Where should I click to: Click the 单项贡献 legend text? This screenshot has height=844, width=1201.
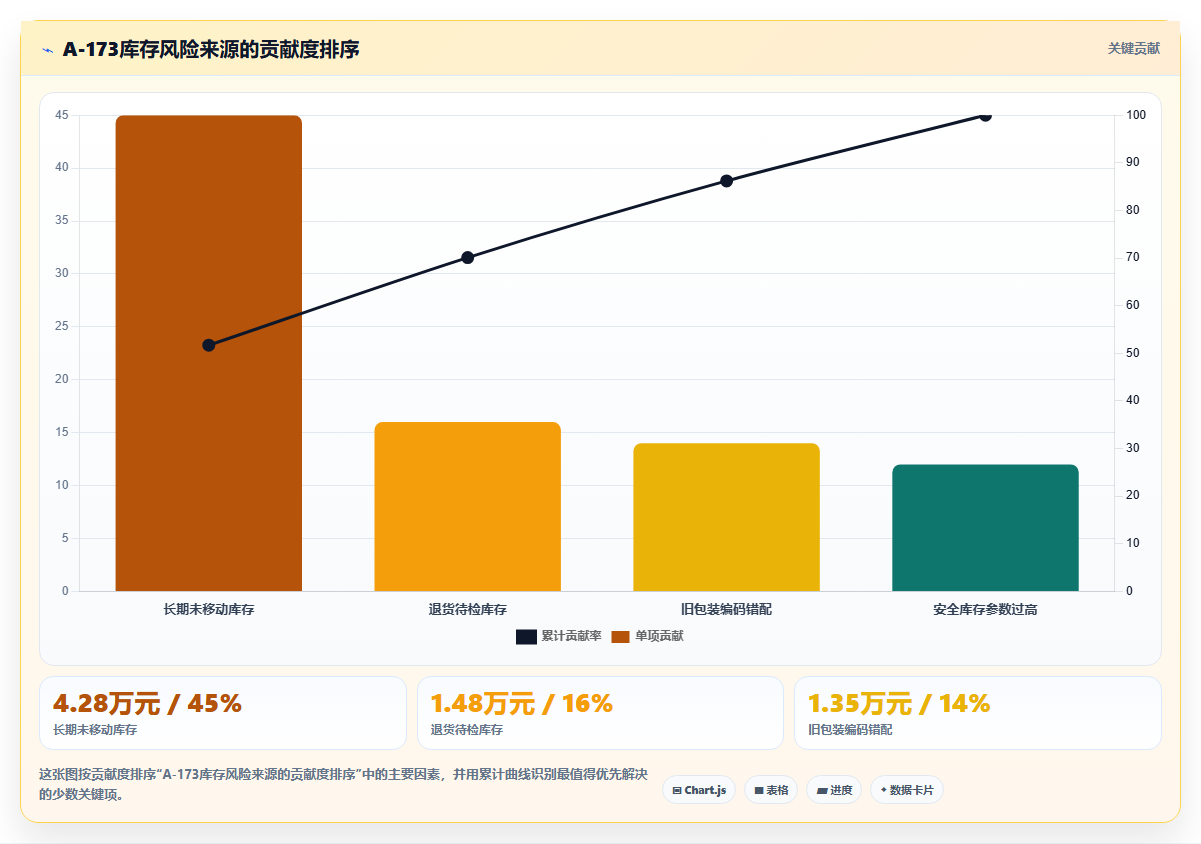coord(659,637)
